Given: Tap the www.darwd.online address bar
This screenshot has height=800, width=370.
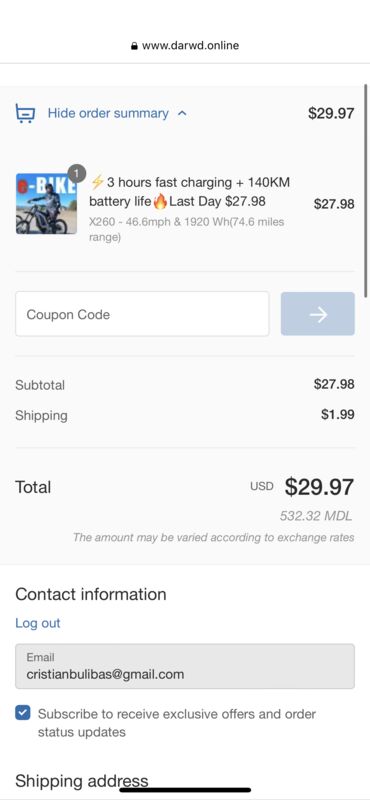Looking at the screenshot, I should tap(185, 45).
